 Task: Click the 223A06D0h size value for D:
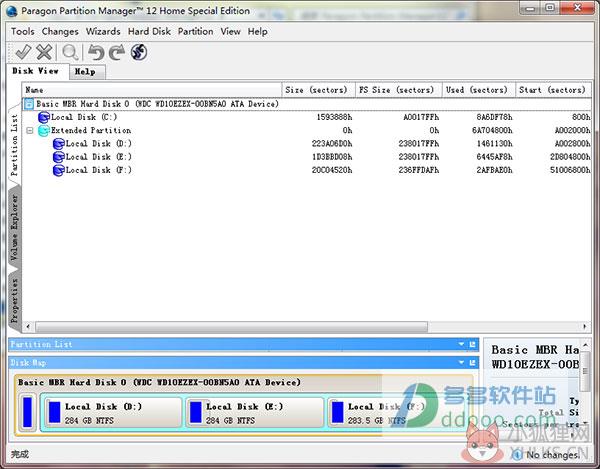[332, 144]
